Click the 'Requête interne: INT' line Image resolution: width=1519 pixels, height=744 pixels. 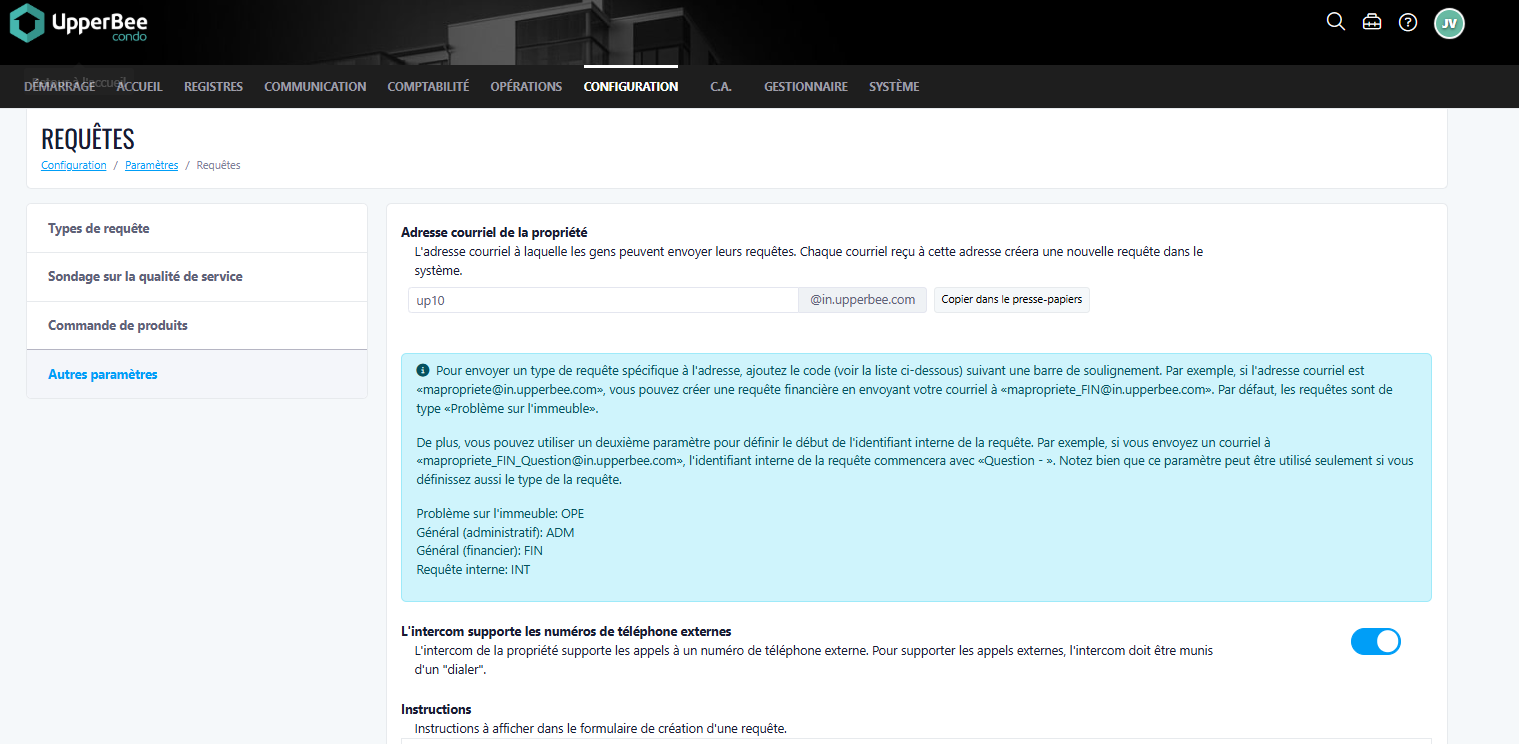pos(473,569)
